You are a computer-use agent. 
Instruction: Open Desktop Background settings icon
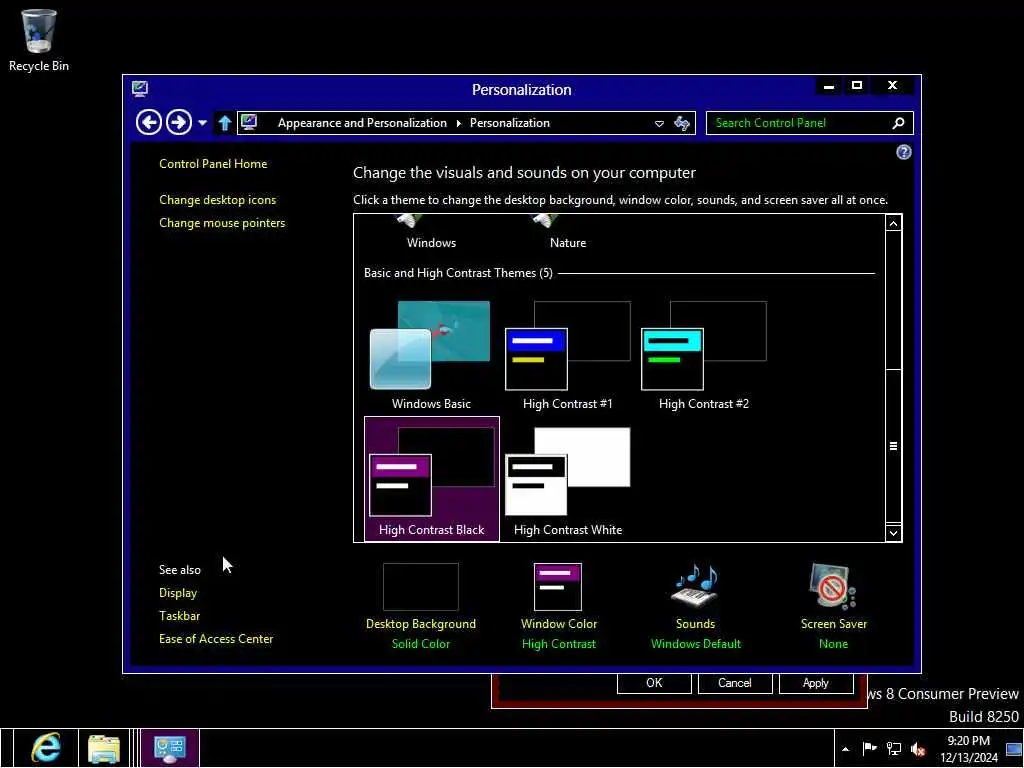(x=421, y=587)
